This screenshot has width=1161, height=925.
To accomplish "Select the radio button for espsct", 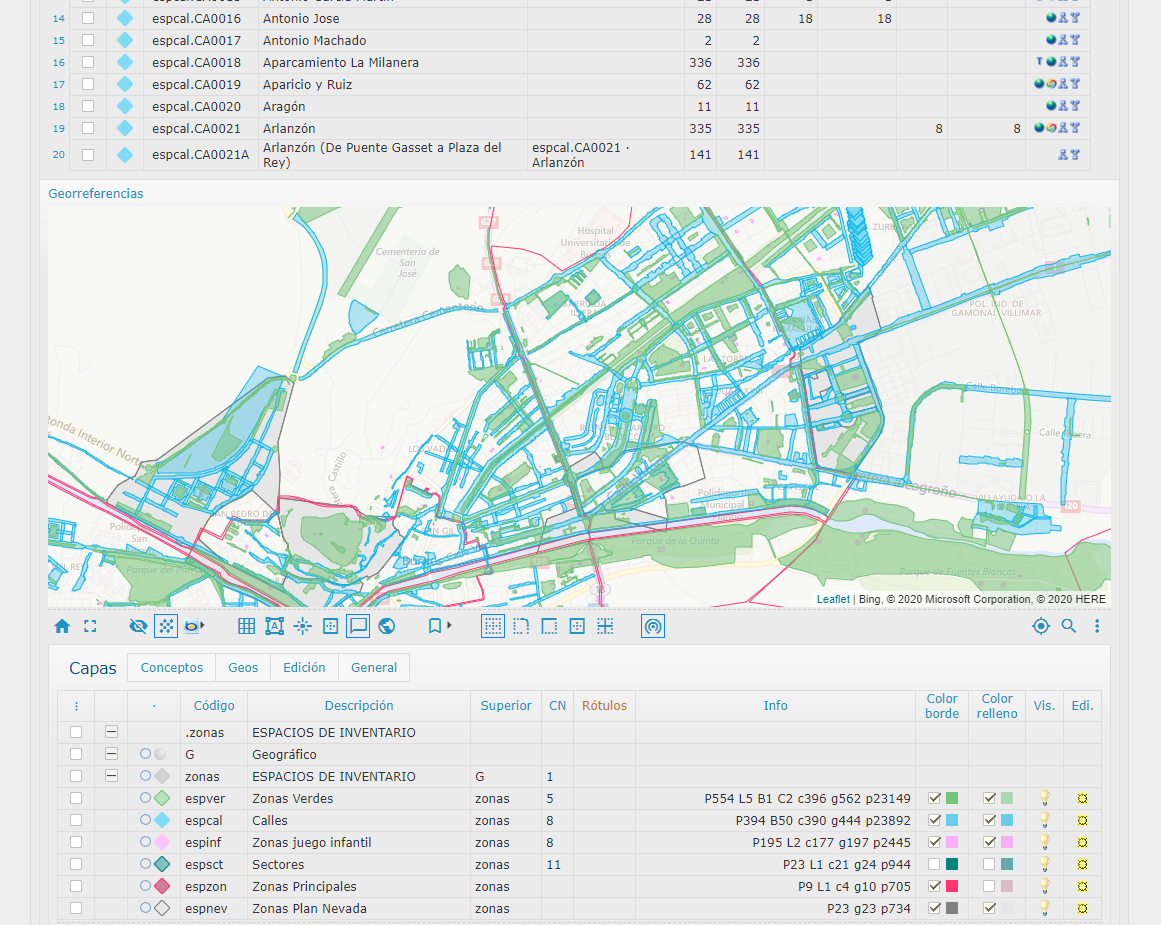I will click(145, 864).
